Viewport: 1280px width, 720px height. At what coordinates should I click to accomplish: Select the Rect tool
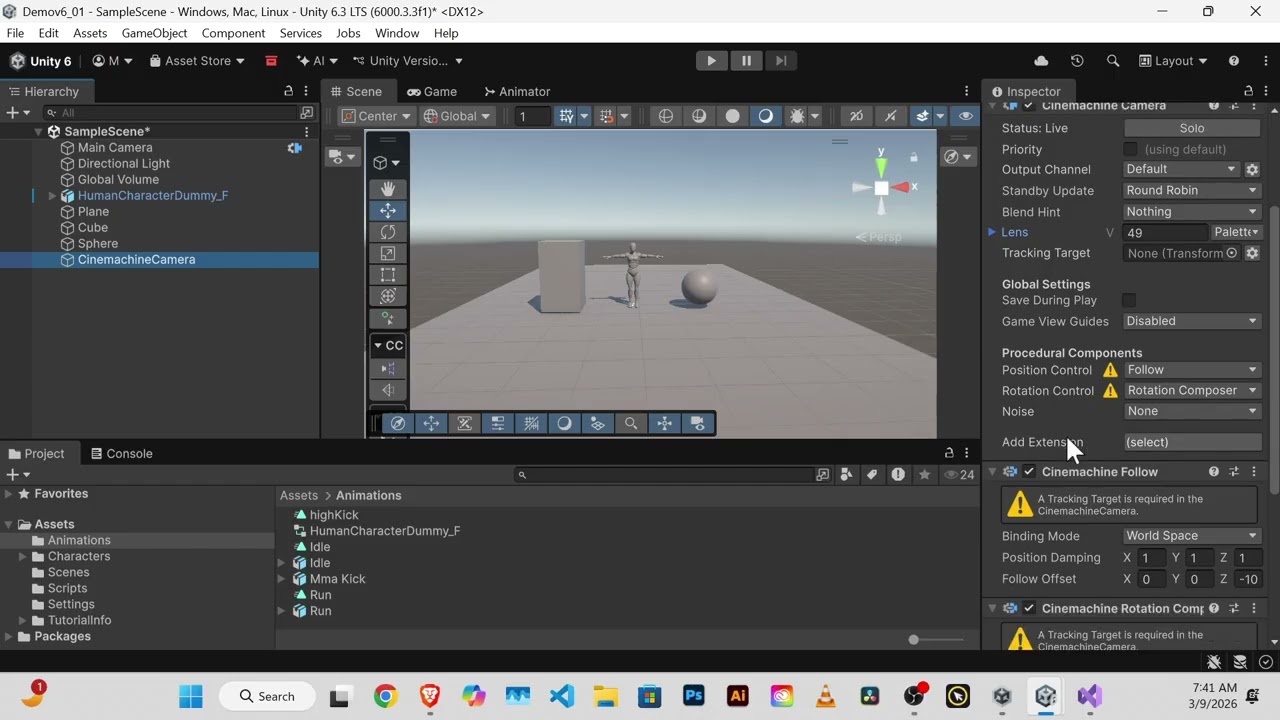point(388,274)
